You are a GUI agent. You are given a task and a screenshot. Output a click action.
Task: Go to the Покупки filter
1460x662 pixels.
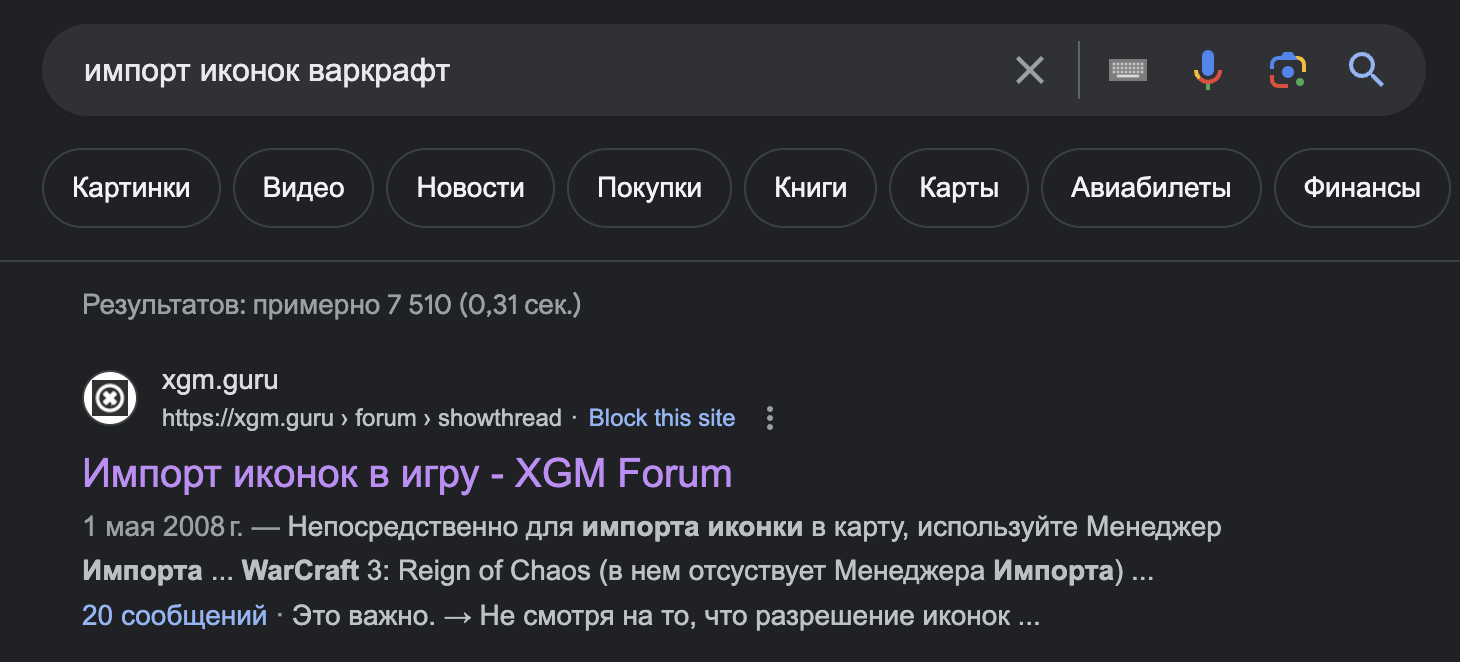[649, 188]
